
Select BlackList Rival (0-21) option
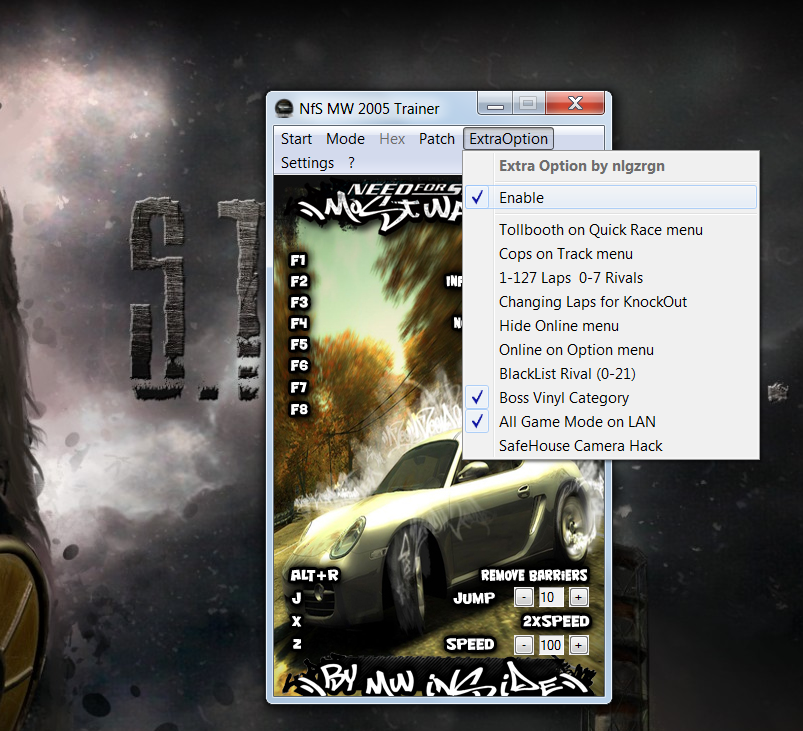[610, 374]
